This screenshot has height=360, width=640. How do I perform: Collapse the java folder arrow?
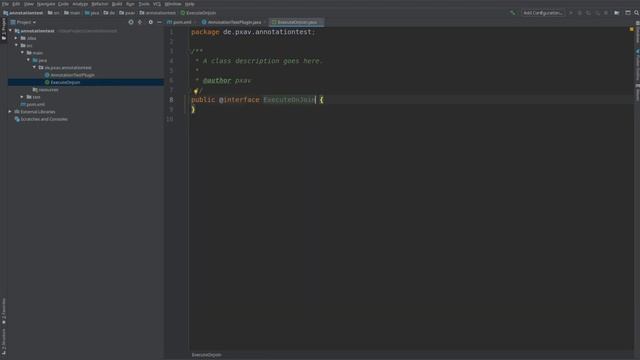pyautogui.click(x=29, y=60)
